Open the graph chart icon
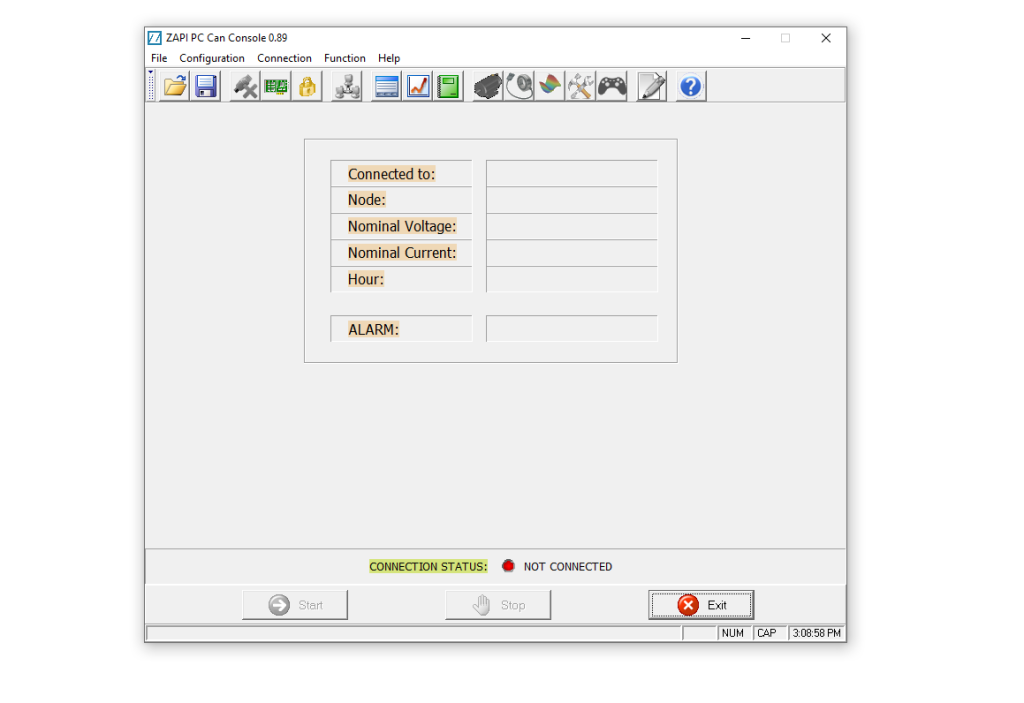 (417, 86)
